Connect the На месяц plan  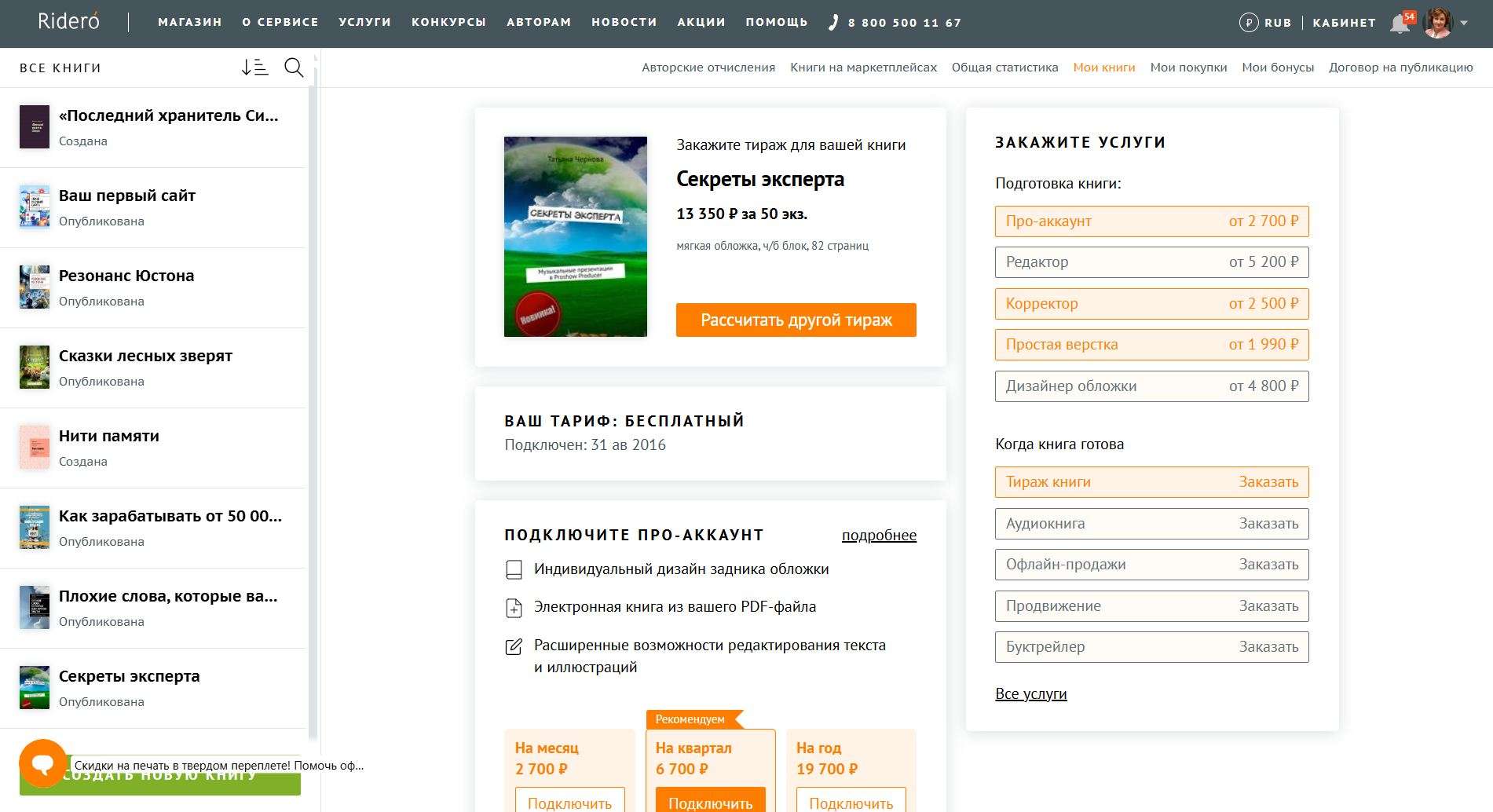569,801
